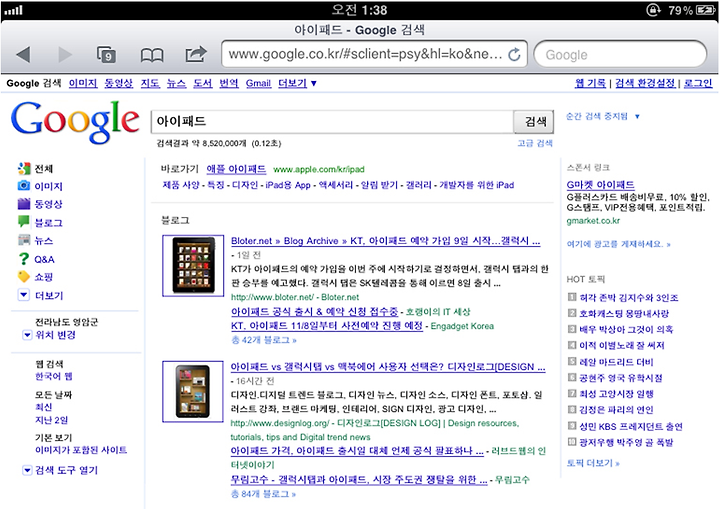
Task: Reload the page with the refresh icon
Action: [x=515, y=55]
